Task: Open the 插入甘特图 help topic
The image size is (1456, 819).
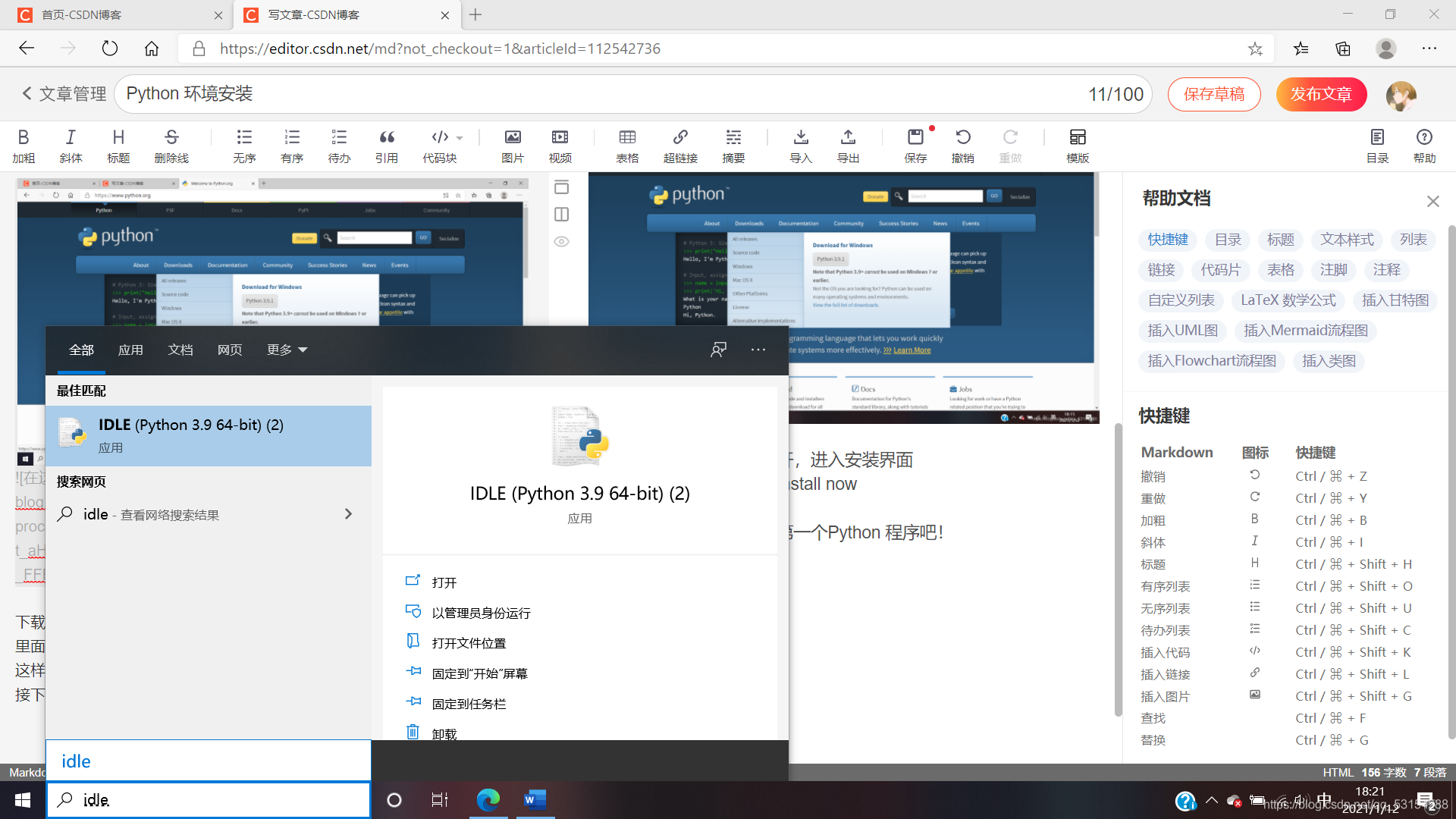Action: [1395, 300]
